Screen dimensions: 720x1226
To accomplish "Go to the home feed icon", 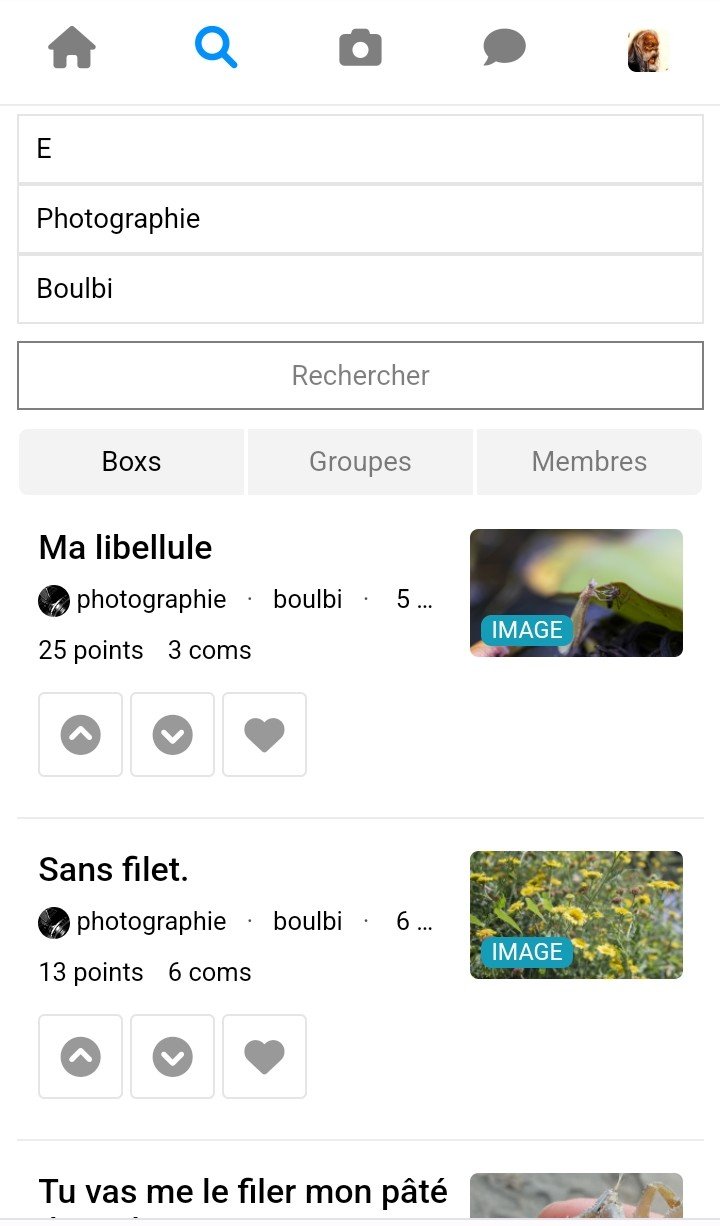I will [72, 48].
